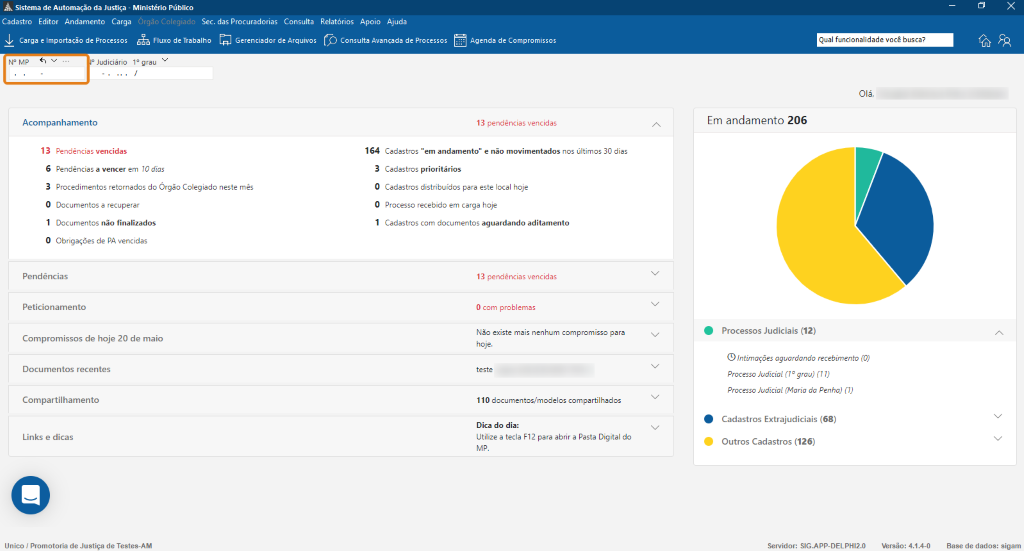Collapse the Acompanhamento panel
This screenshot has height=551, width=1024.
coord(656,124)
